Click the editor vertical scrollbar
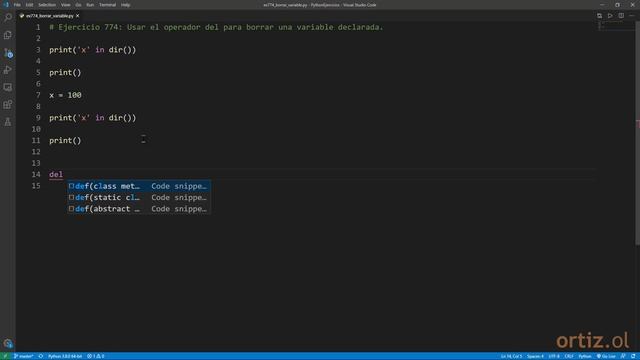This screenshot has width=640, height=360. coord(638,133)
